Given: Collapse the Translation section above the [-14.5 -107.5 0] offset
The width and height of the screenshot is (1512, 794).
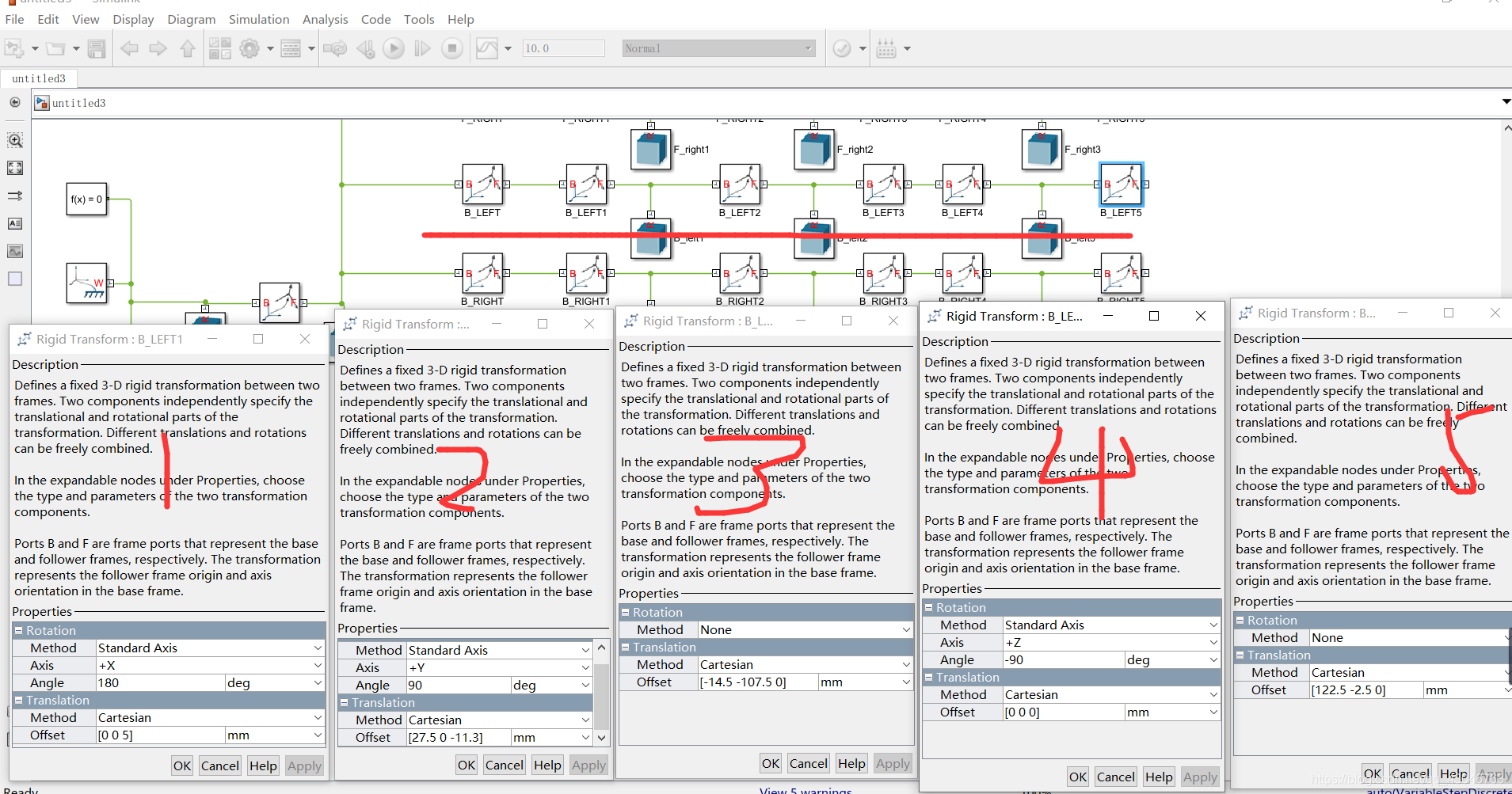Looking at the screenshot, I should click(x=626, y=648).
